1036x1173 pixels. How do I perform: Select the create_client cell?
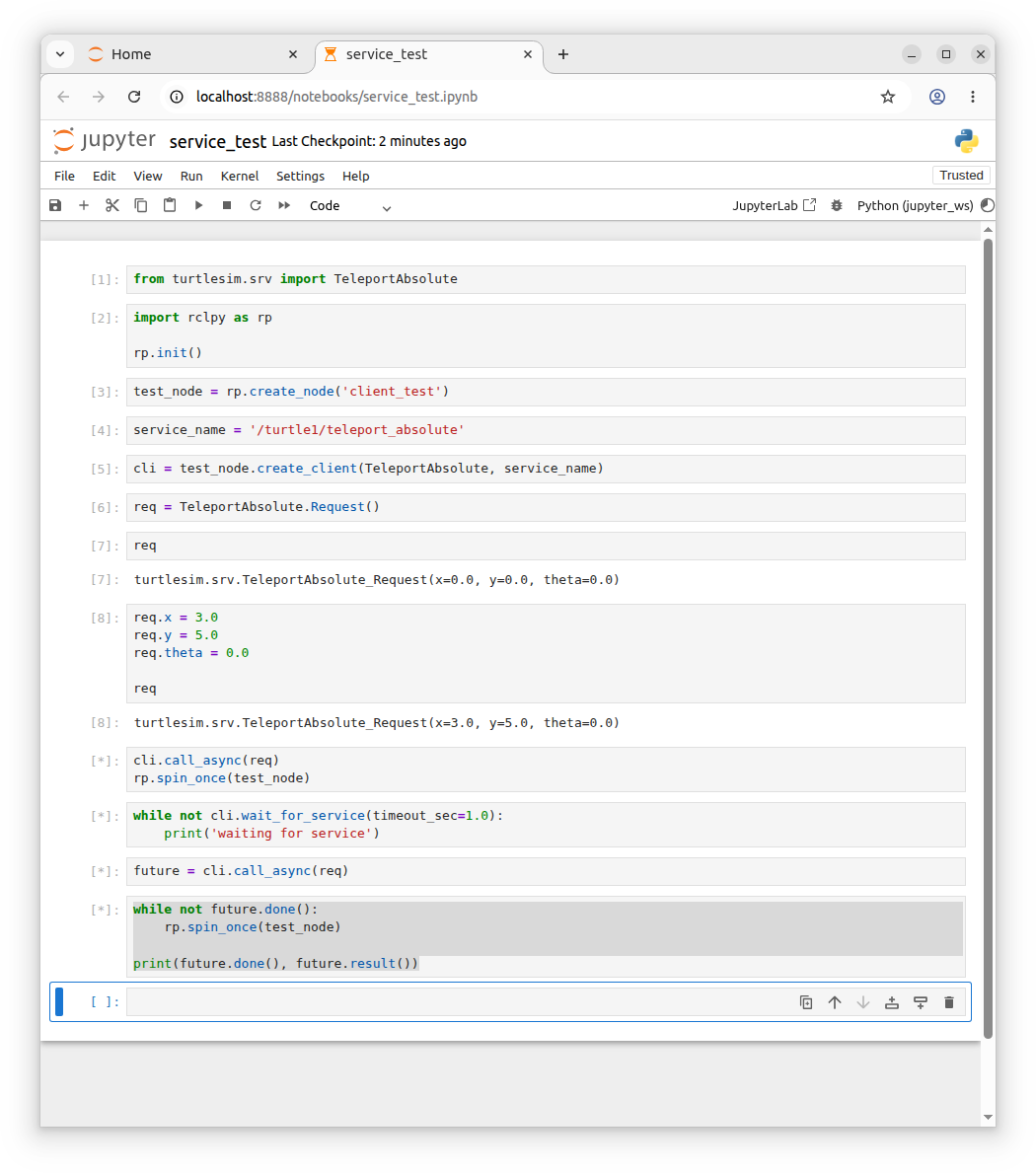coord(546,469)
